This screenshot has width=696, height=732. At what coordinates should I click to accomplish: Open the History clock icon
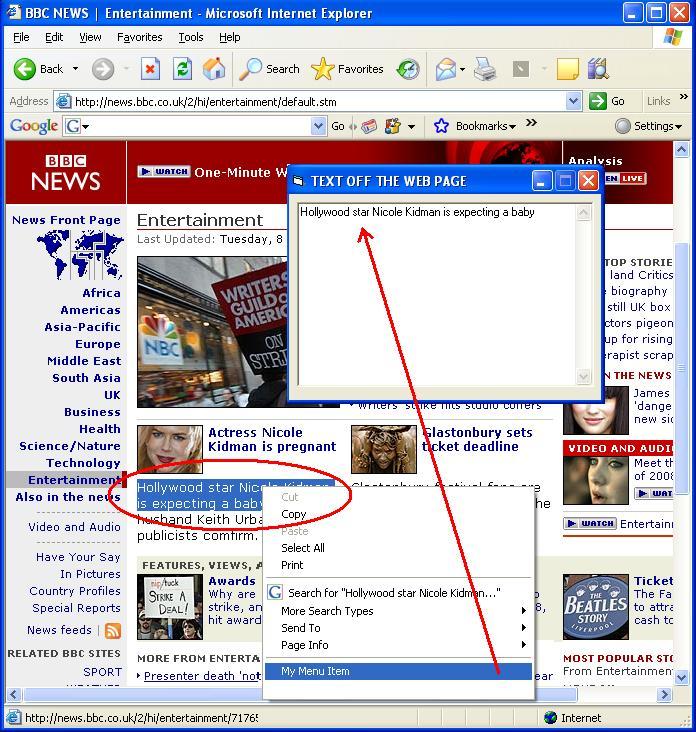(x=408, y=69)
